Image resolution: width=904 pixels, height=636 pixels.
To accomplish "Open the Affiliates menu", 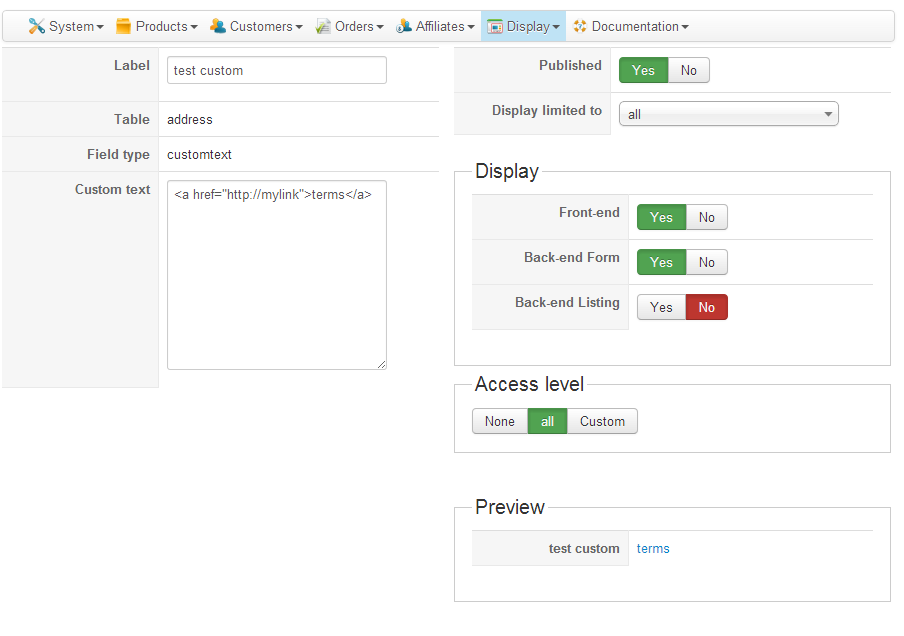I will coord(435,26).
